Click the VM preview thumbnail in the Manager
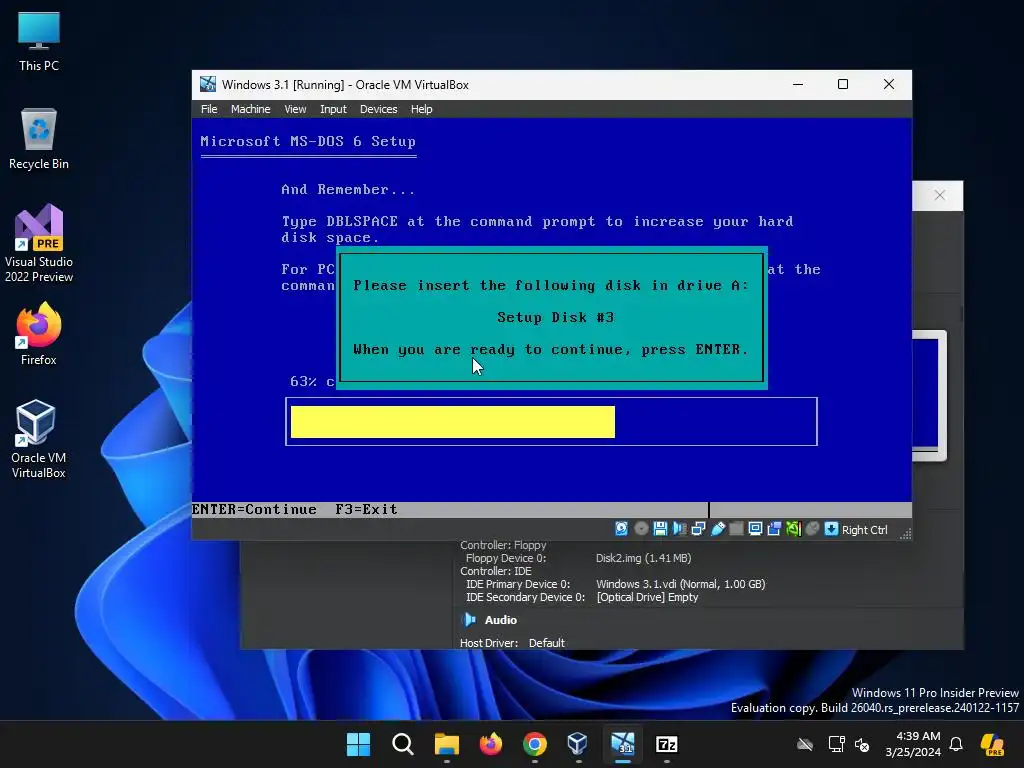This screenshot has height=768, width=1024. pyautogui.click(x=929, y=396)
